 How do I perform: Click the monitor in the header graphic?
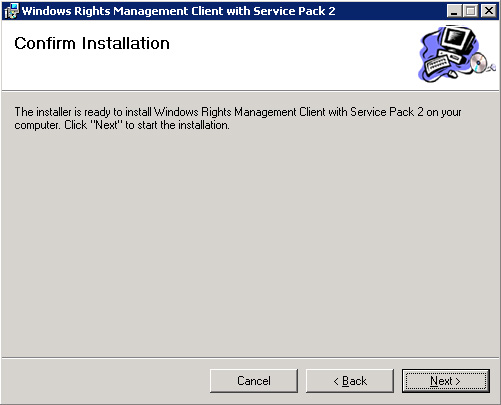tap(458, 39)
